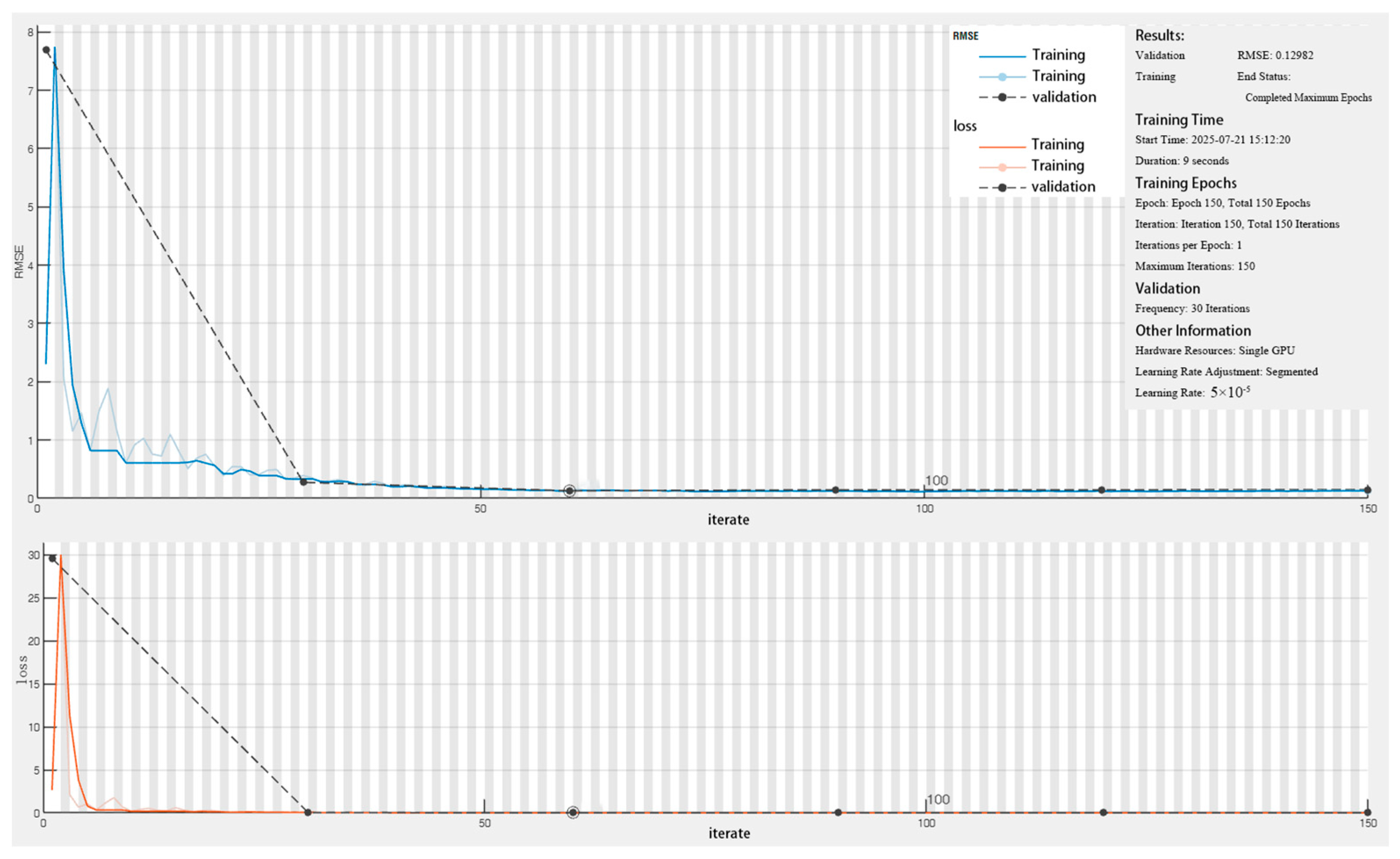Click the Learning Rate 5×10⁻⁵ value

point(1229,392)
